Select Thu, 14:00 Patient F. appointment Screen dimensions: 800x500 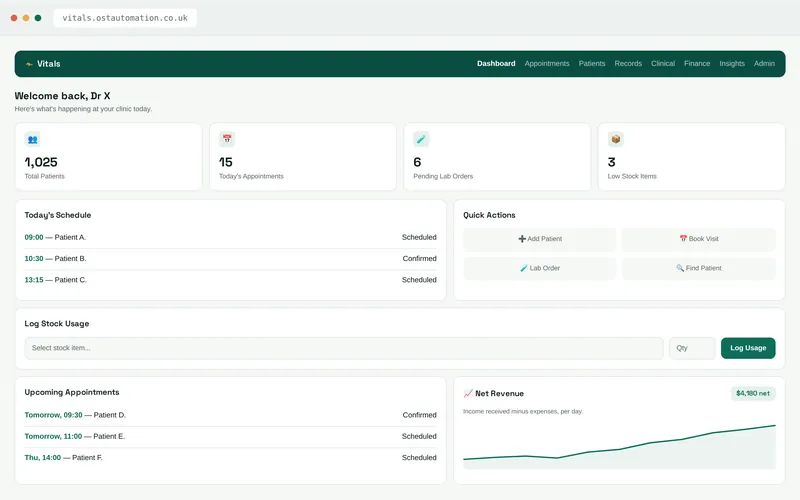tap(231, 458)
